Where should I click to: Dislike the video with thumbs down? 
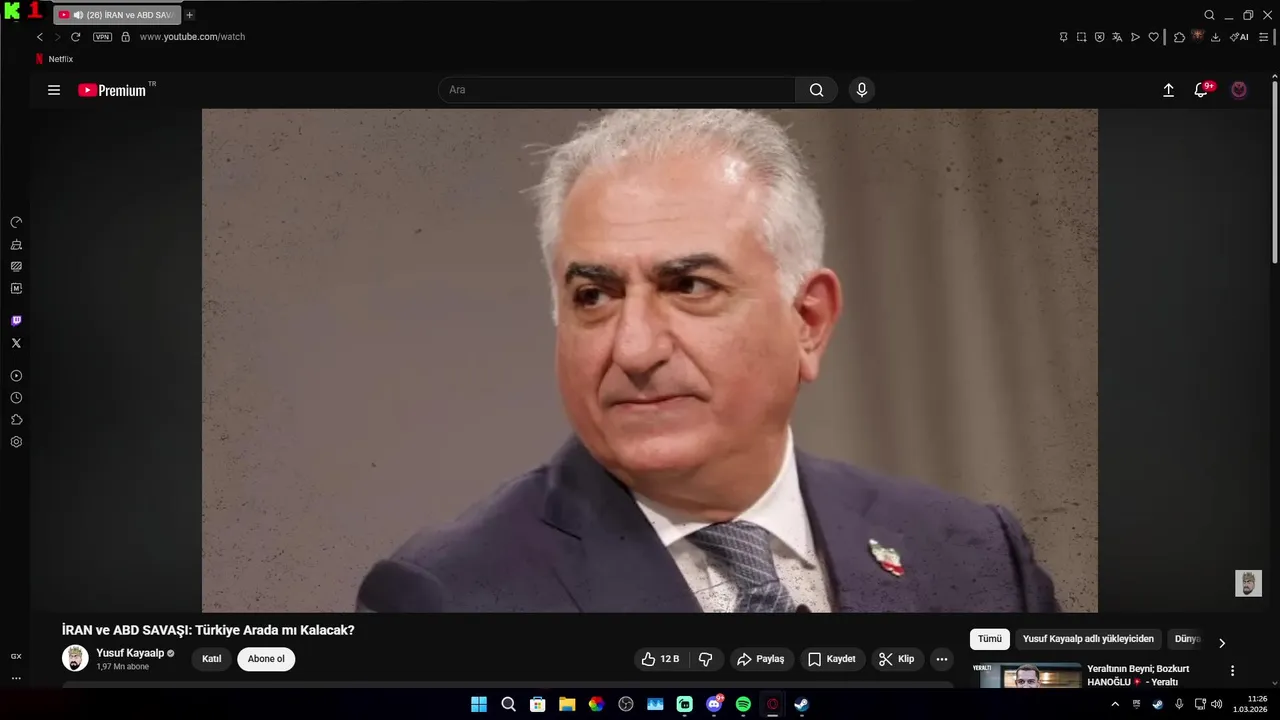tap(705, 659)
